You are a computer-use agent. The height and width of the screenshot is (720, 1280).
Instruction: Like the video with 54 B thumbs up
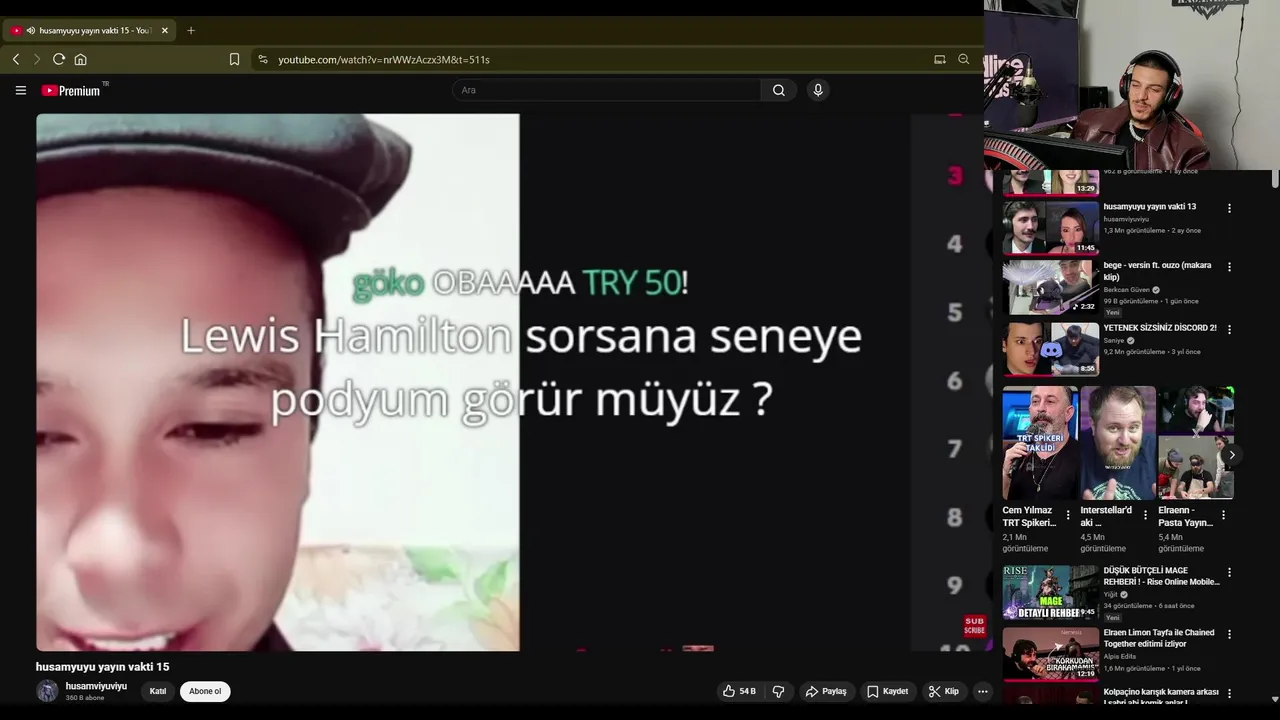[739, 691]
